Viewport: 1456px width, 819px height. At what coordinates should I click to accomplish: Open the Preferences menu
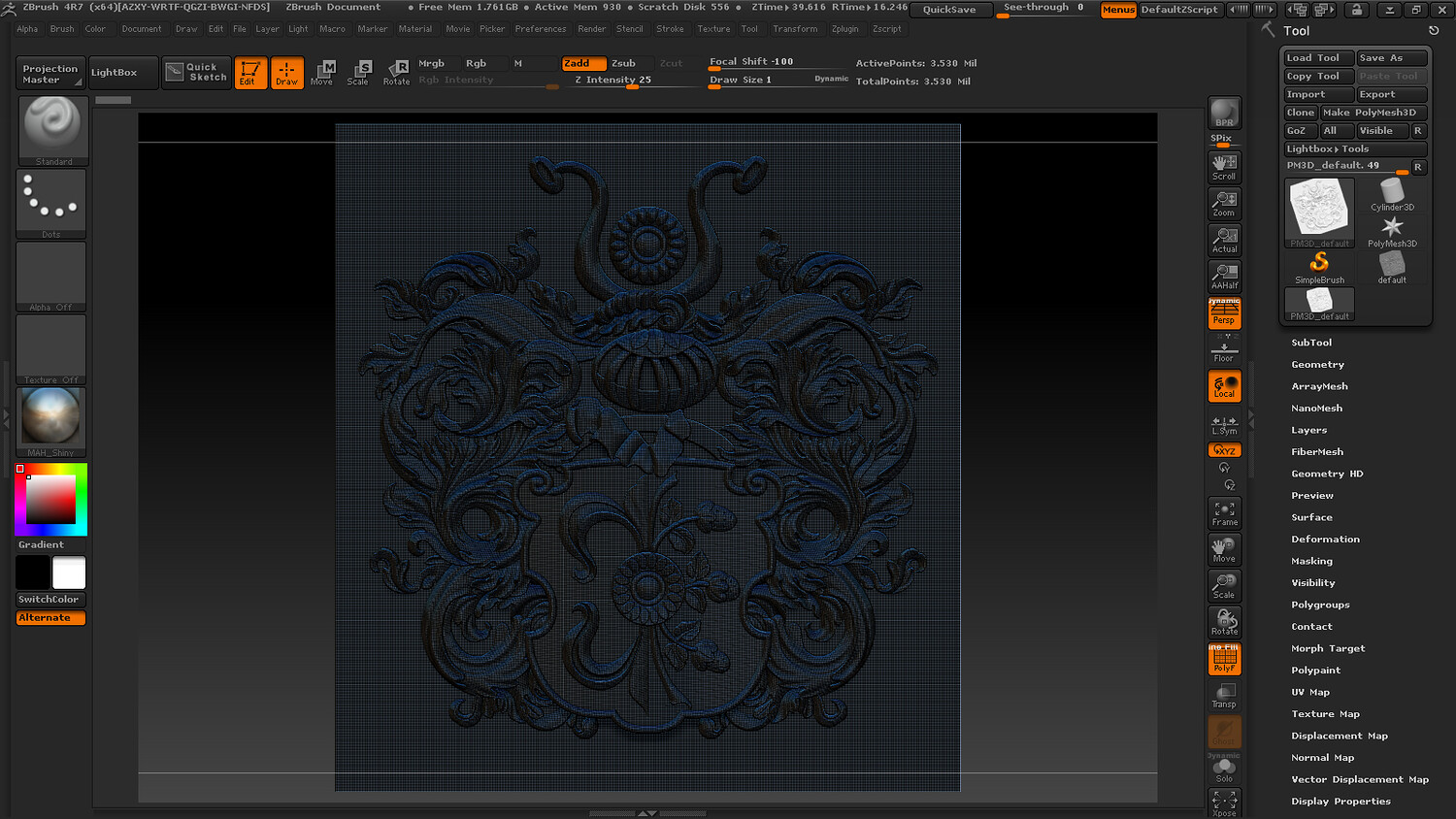click(540, 29)
